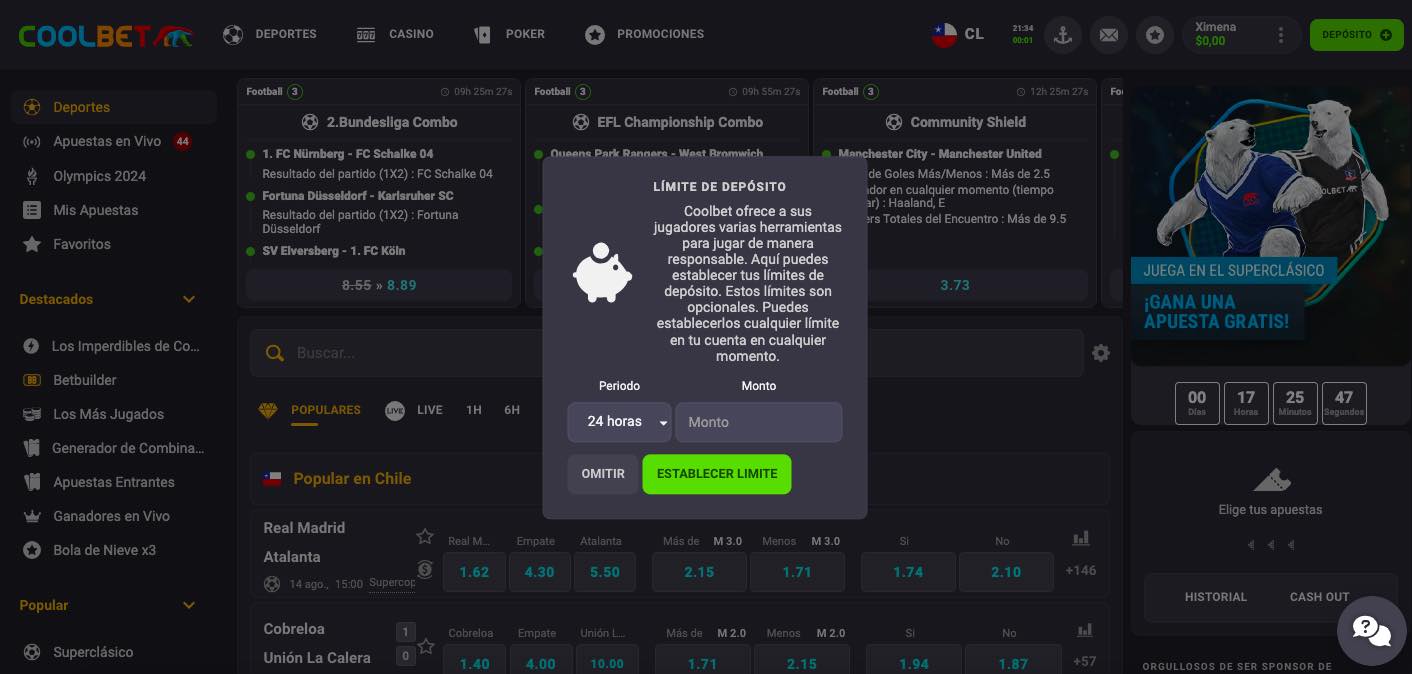
Task: Open user account three-dots menu
Action: pyautogui.click(x=1280, y=35)
